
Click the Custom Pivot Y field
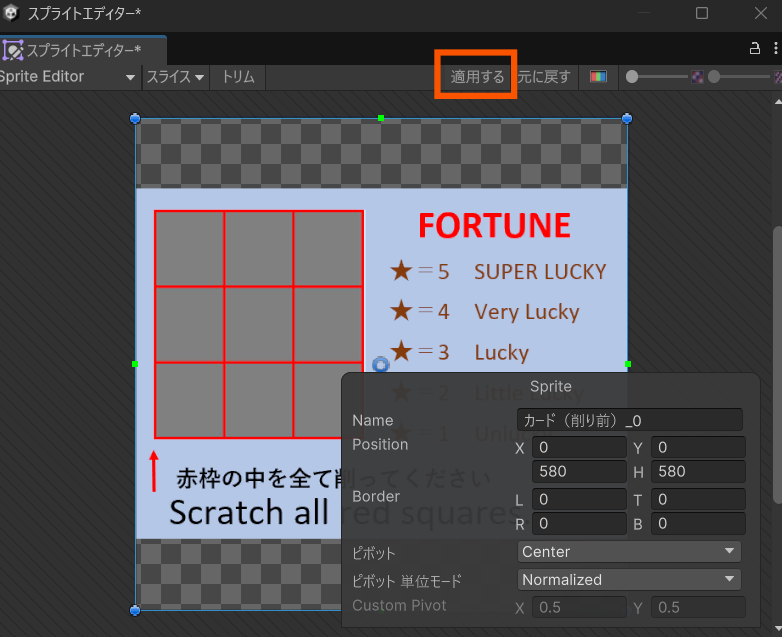pos(698,607)
